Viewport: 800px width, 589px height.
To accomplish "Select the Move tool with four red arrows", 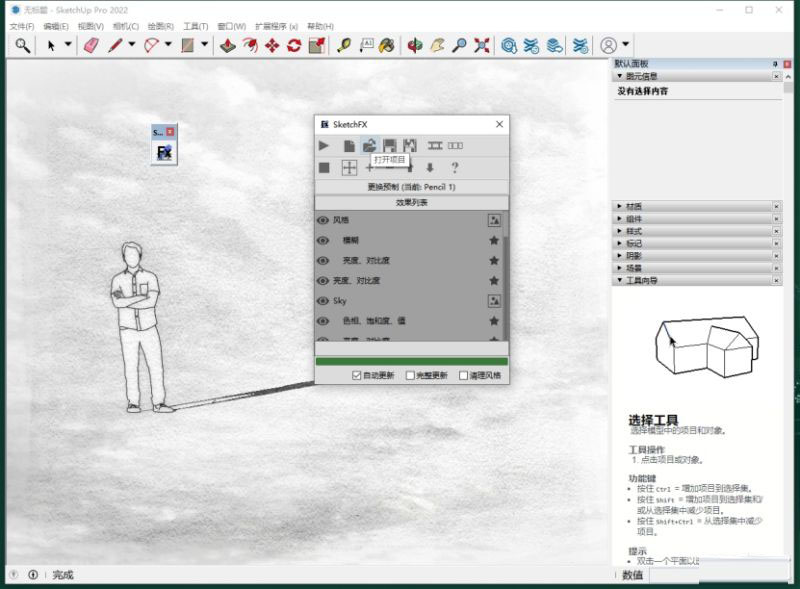I will [272, 45].
